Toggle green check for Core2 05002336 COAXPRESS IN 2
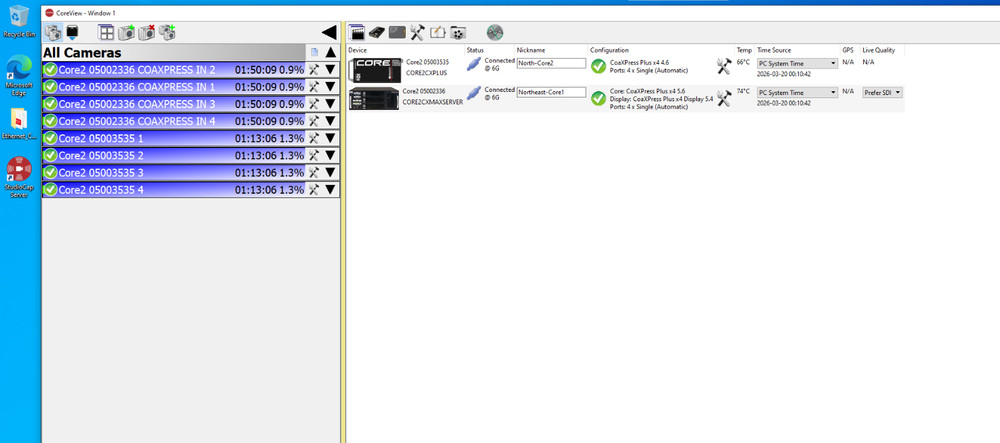Image resolution: width=1000 pixels, height=443 pixels. pos(50,70)
